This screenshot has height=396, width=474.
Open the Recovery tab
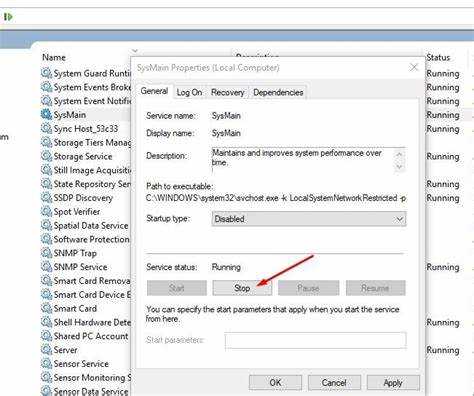[227, 92]
